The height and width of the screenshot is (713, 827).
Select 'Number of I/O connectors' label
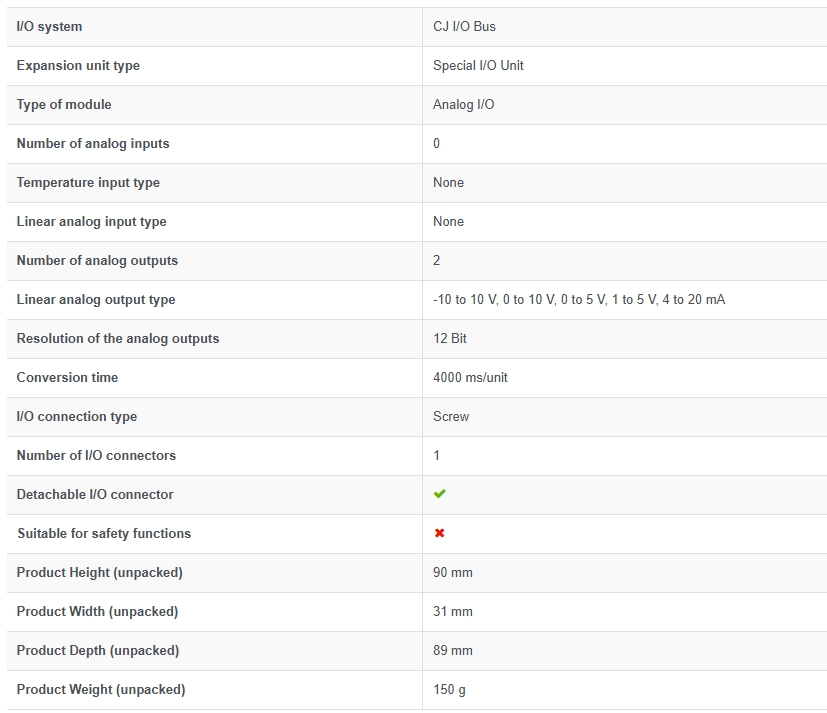(96, 456)
